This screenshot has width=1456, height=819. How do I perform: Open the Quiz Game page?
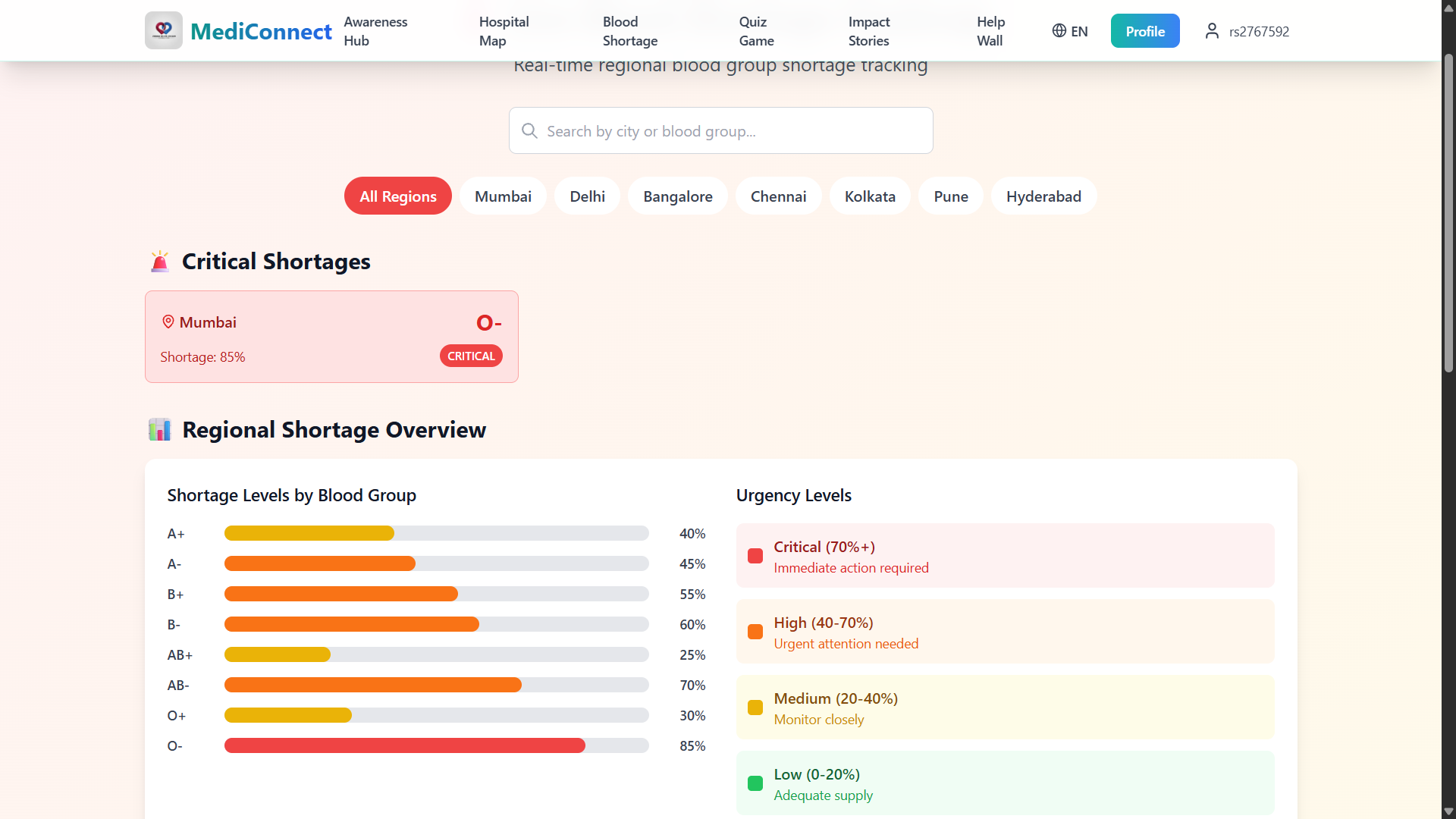(x=756, y=31)
